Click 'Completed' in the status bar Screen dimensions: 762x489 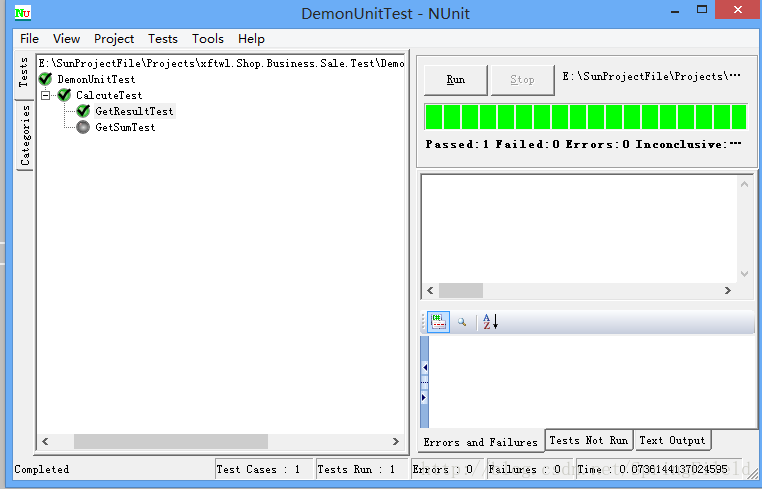click(42, 469)
